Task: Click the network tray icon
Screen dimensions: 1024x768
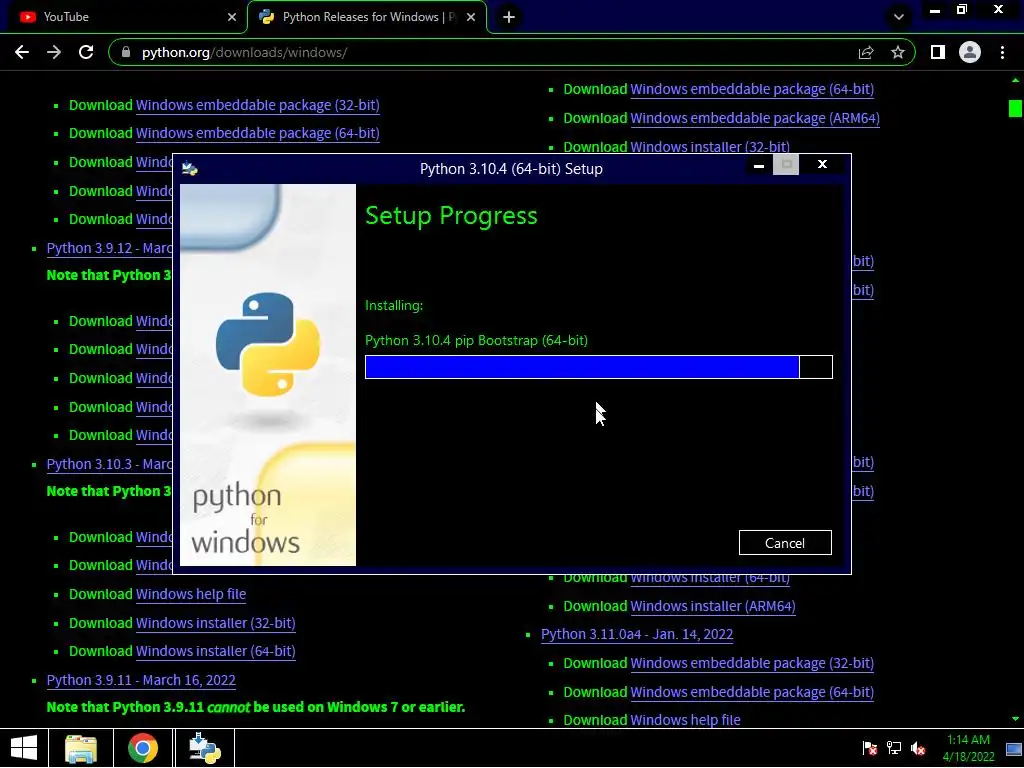Action: pyautogui.click(x=894, y=748)
